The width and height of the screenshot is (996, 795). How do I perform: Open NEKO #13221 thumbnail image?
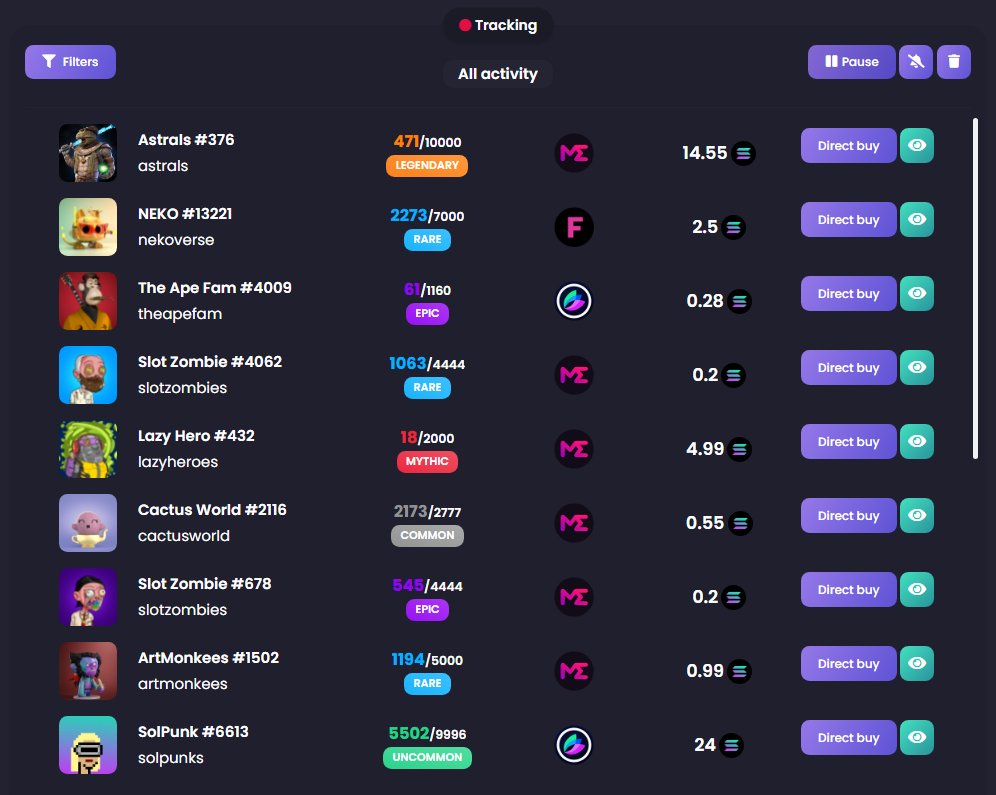88,227
